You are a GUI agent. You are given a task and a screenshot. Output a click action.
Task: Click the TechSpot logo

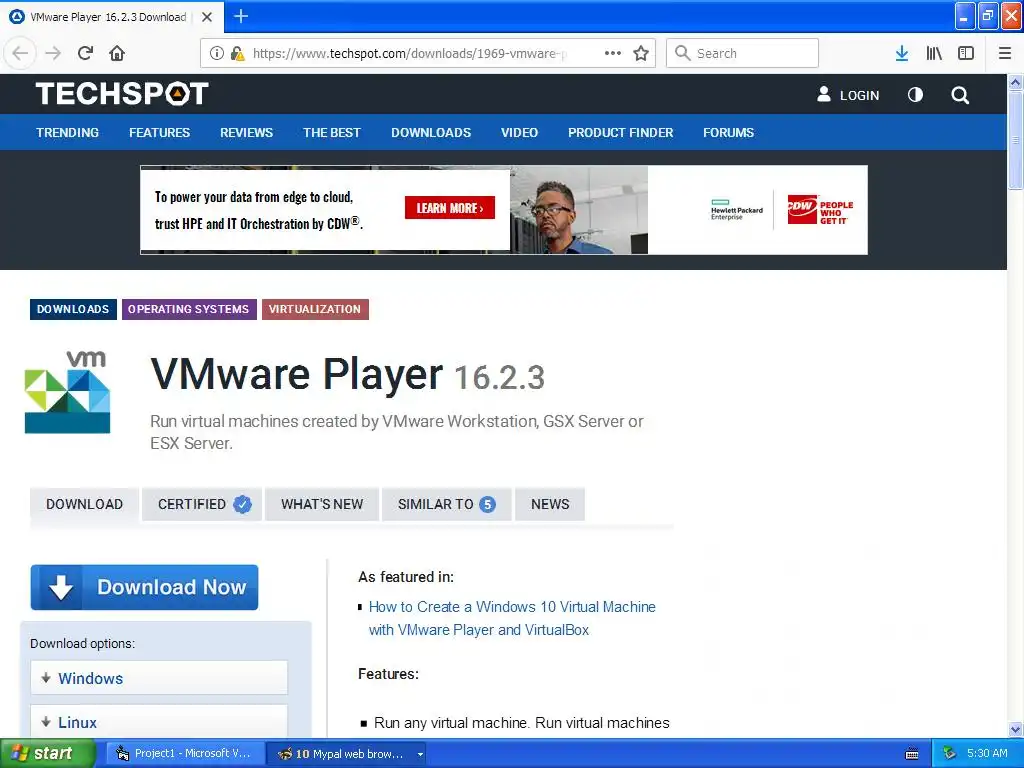pyautogui.click(x=122, y=93)
